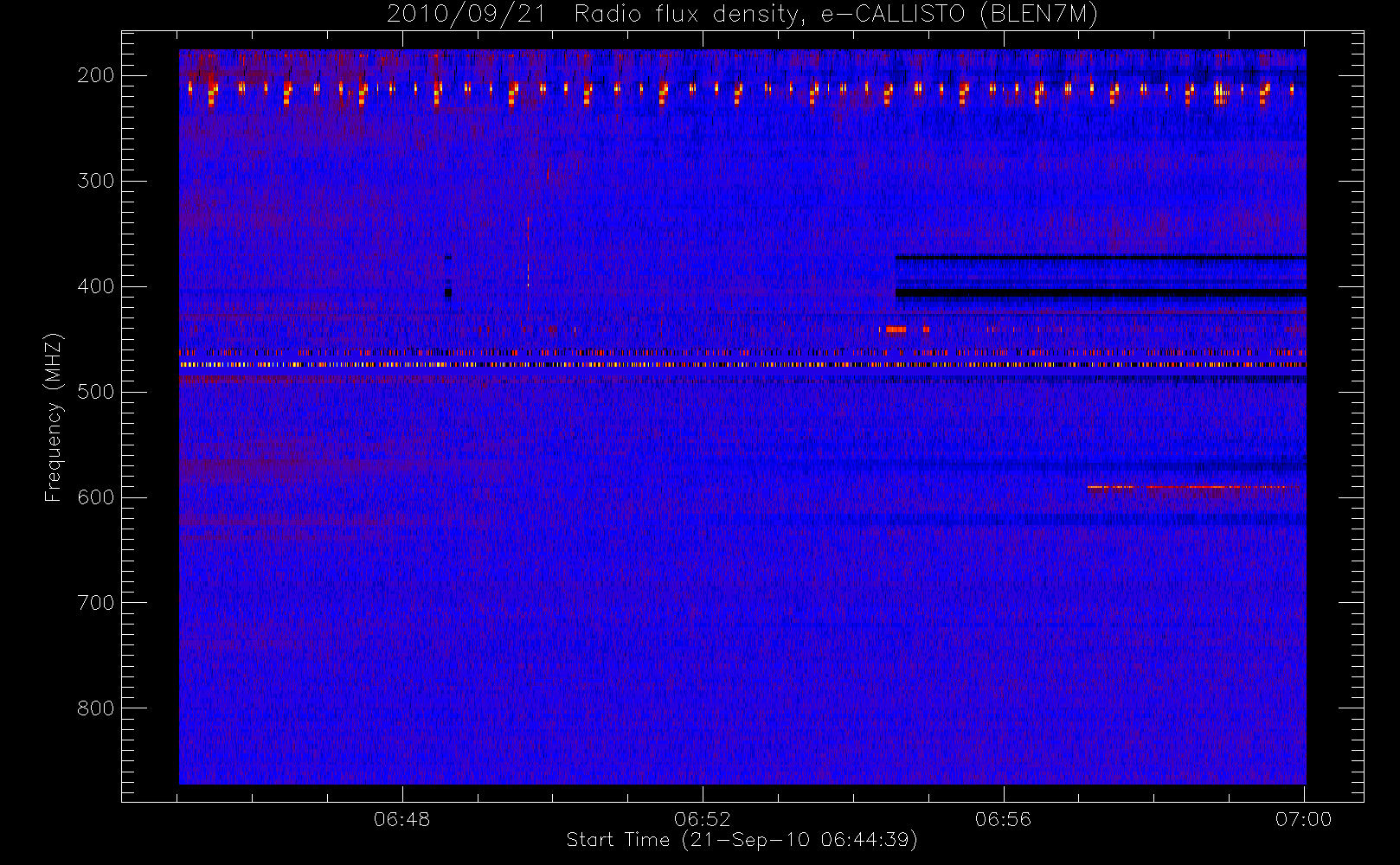
Task: Click the 200 frequency tick label
Action: click(x=95, y=75)
